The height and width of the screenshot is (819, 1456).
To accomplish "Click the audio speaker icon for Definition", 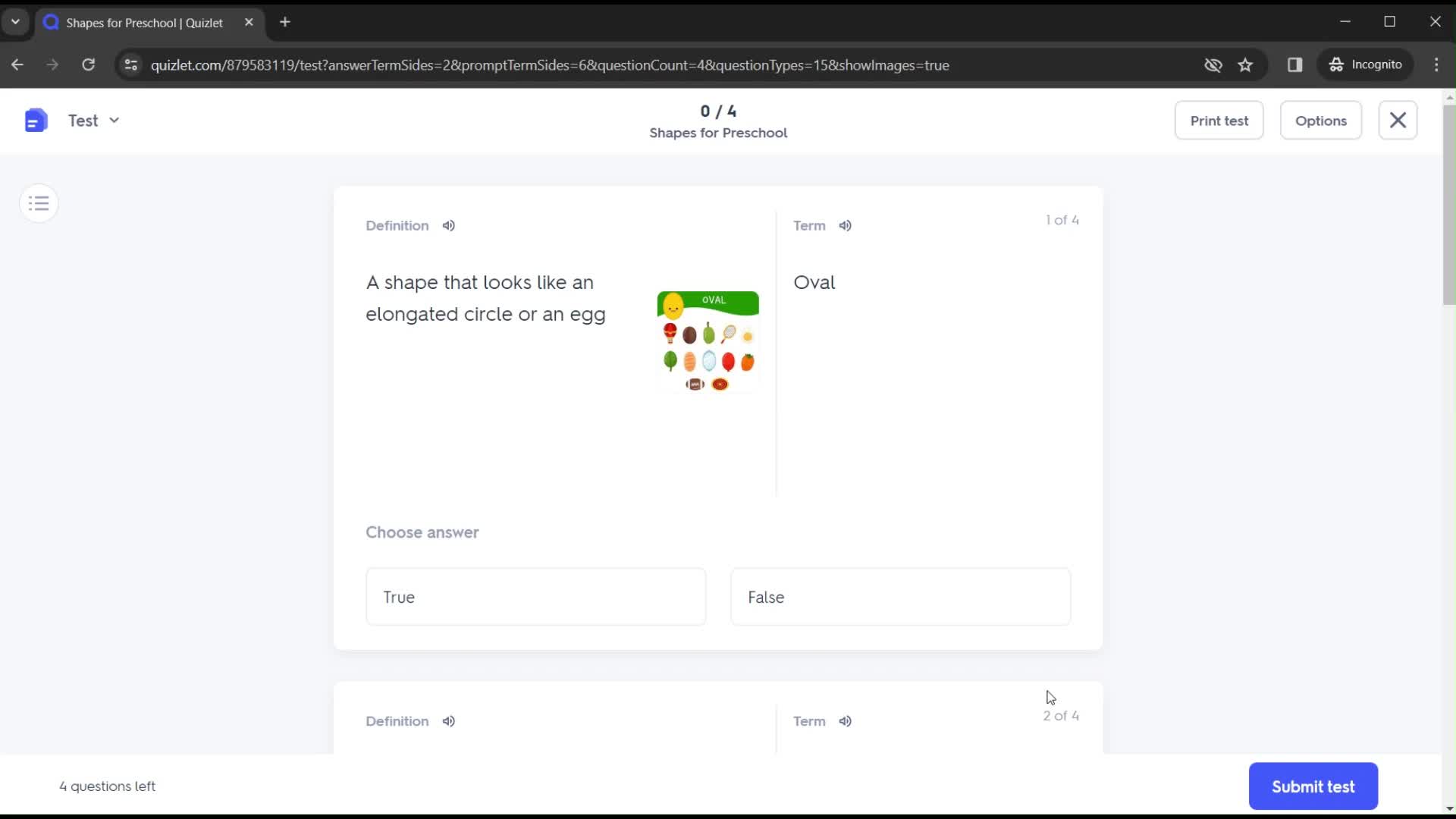I will pos(448,225).
